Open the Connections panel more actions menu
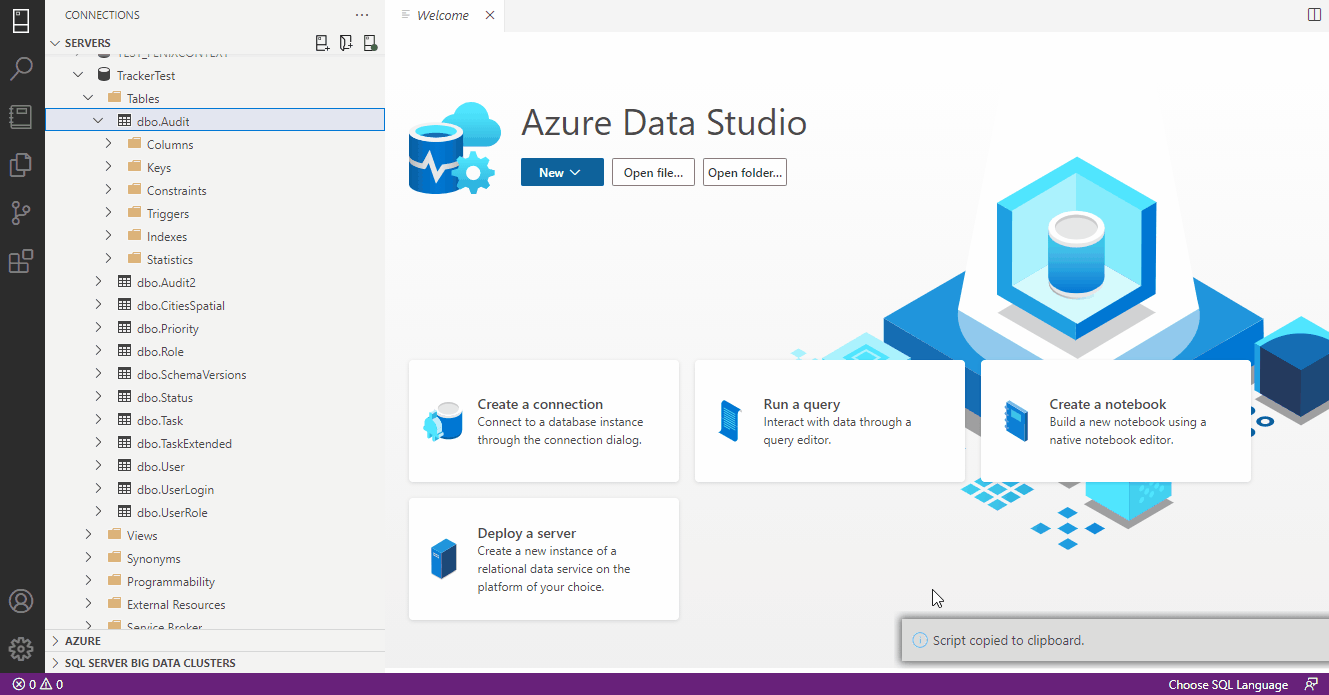Screen dimensions: 1329x695 (362, 15)
